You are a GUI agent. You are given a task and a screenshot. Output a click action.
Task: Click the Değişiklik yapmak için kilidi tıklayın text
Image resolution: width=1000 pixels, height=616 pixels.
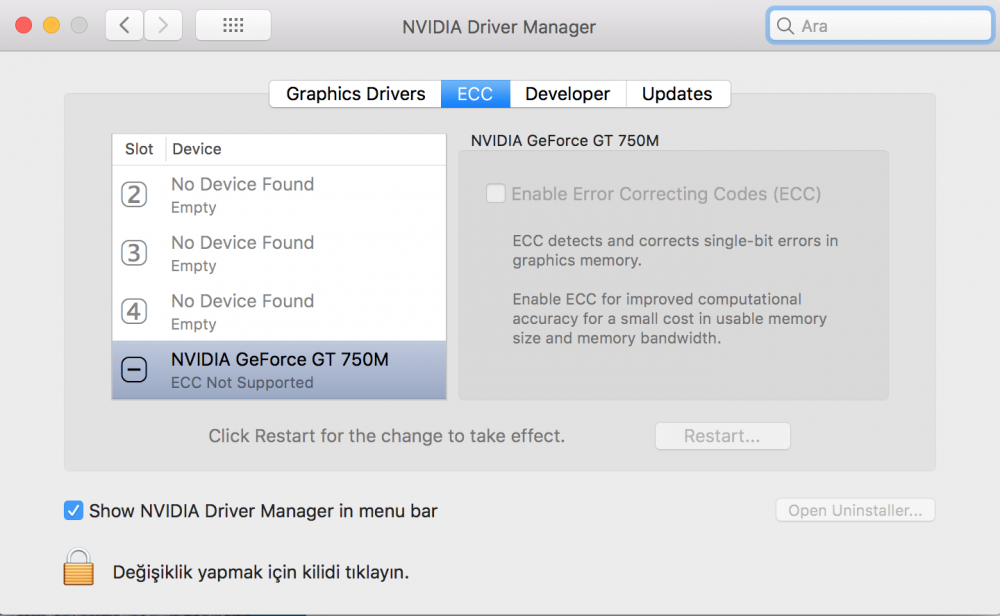tap(261, 572)
